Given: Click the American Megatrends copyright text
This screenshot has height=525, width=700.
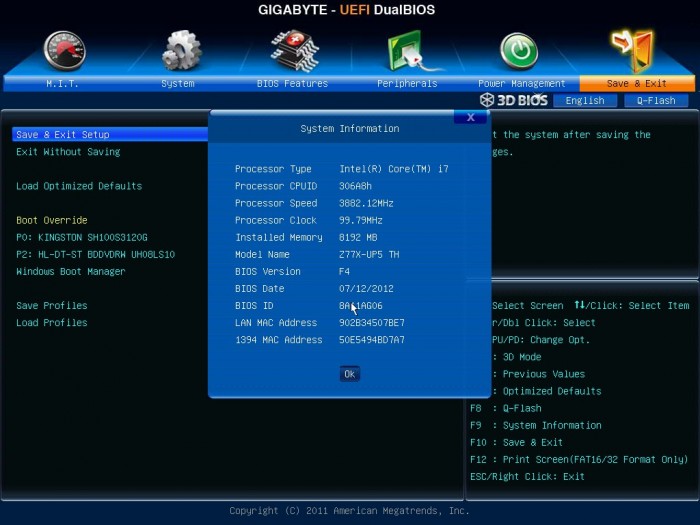Looking at the screenshot, I should pos(350,511).
